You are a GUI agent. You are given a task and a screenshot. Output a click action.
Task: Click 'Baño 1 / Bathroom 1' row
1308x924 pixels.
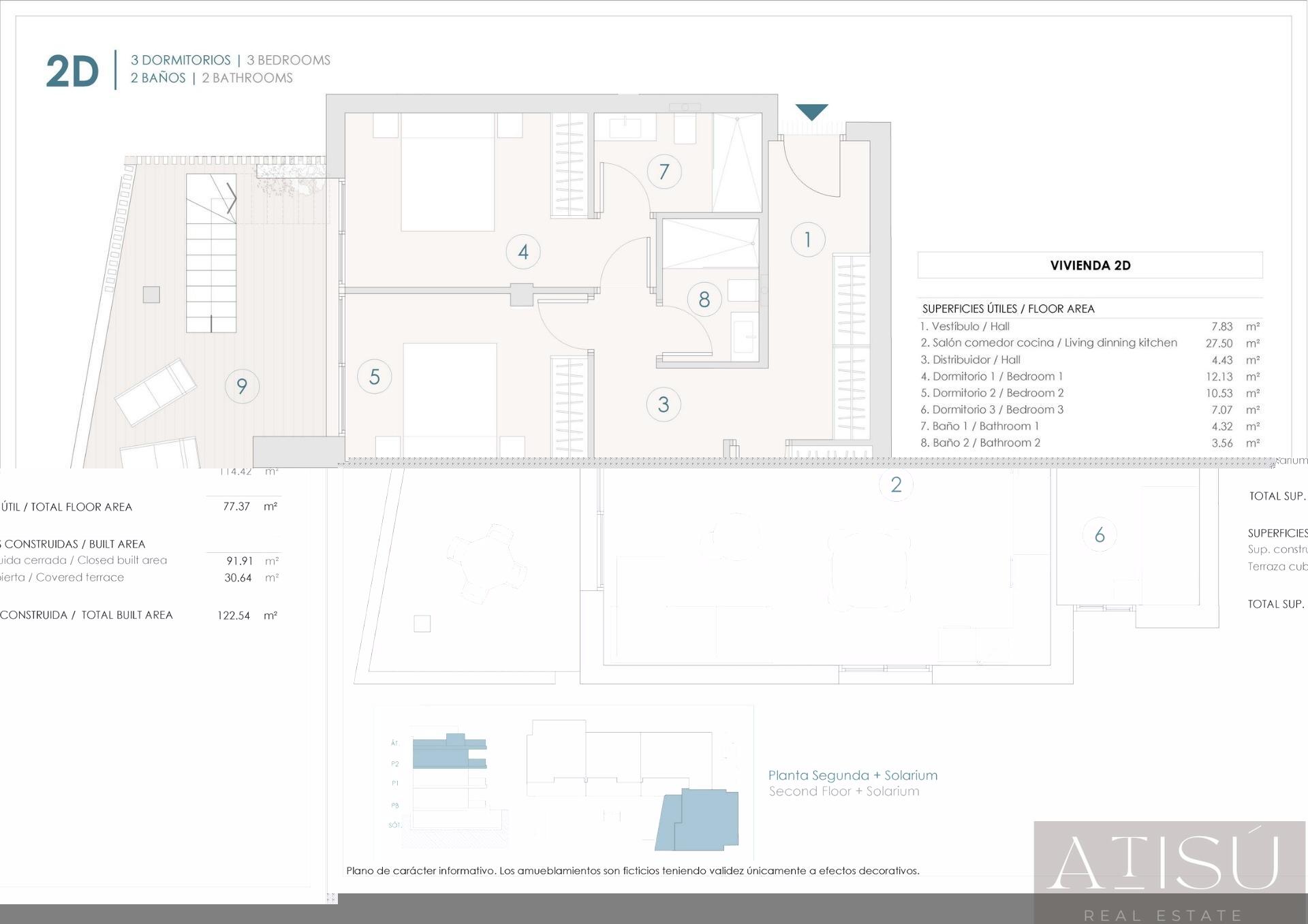(980, 426)
